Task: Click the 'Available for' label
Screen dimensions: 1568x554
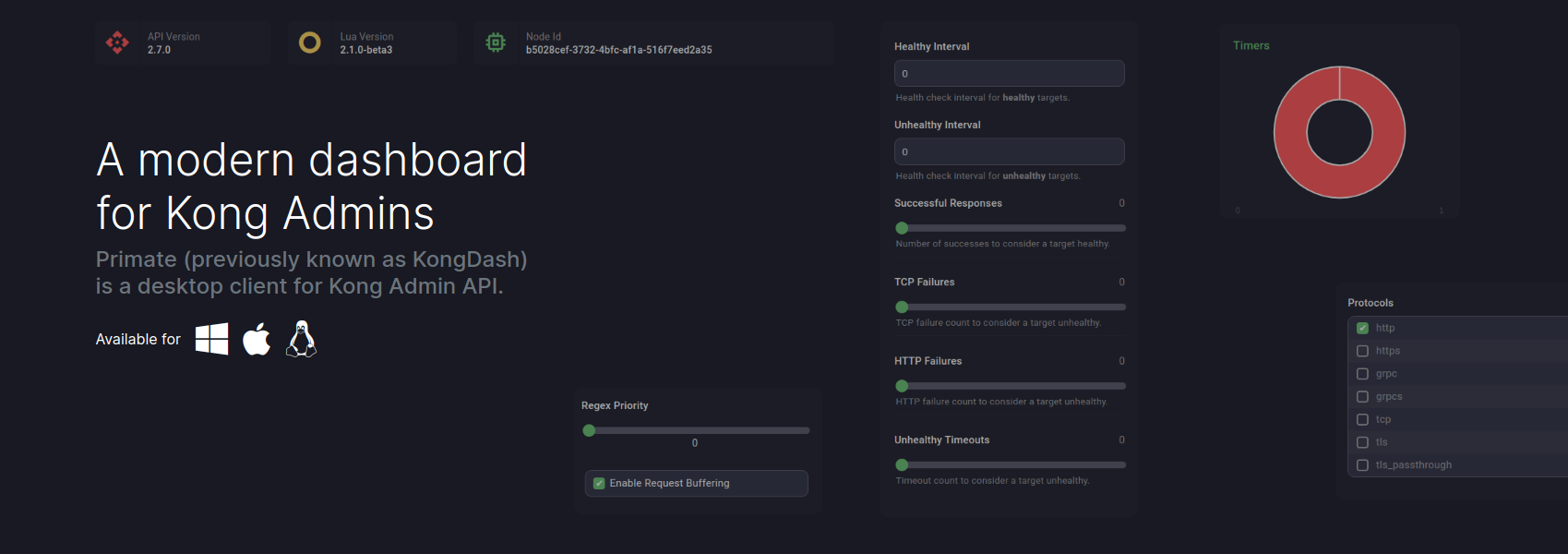Action: 138,339
